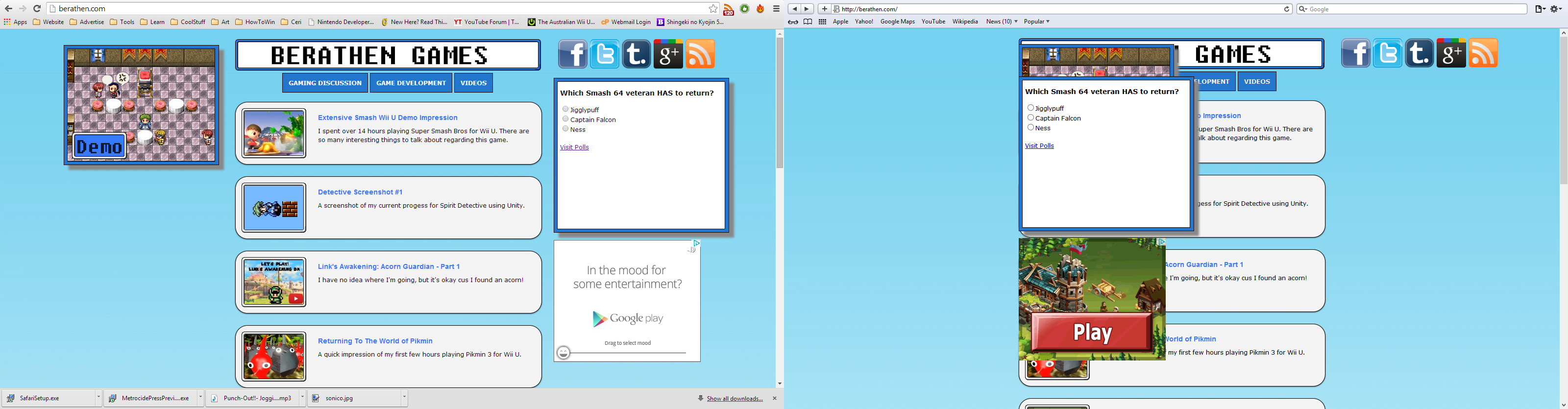Reload the page in Safari's address bar
1568x409 pixels.
[x=1287, y=9]
